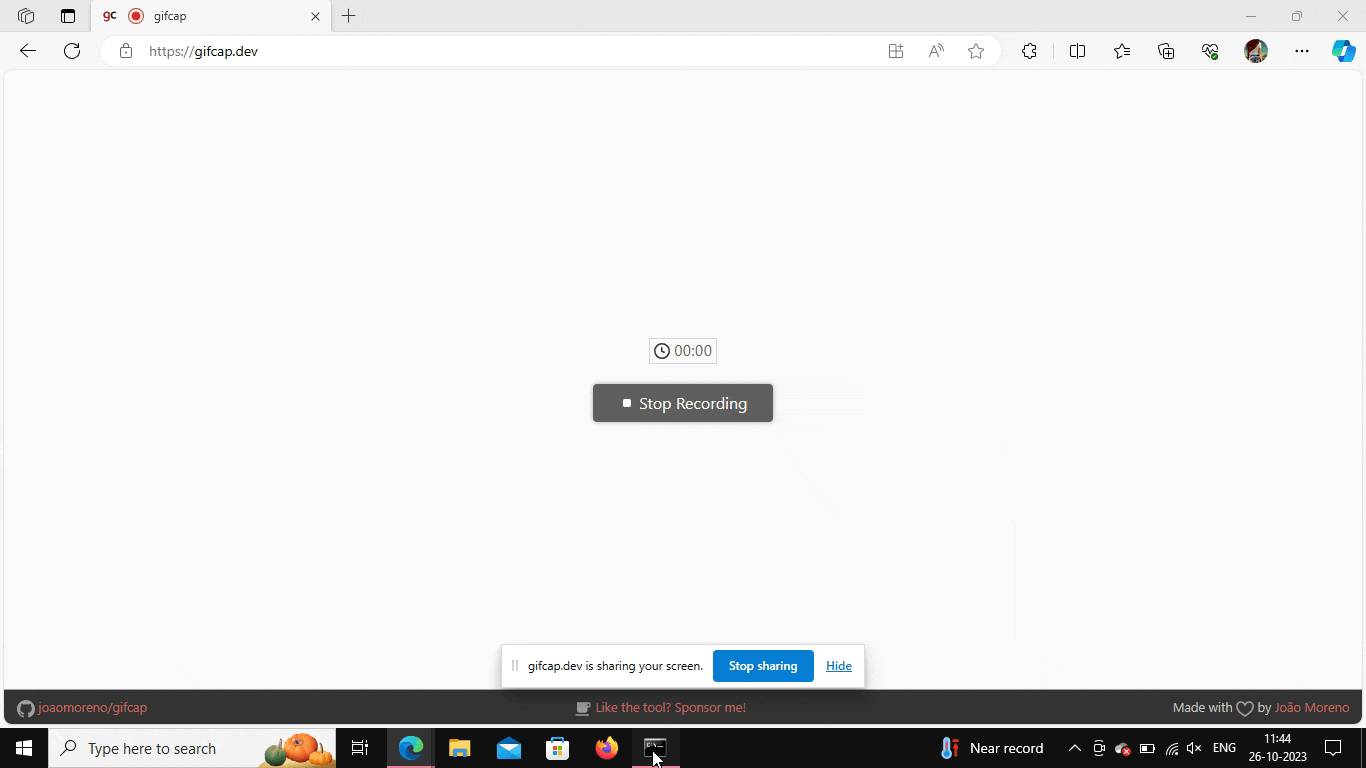This screenshot has width=1366, height=768.
Task: Open Collections panel
Action: 1166,51
